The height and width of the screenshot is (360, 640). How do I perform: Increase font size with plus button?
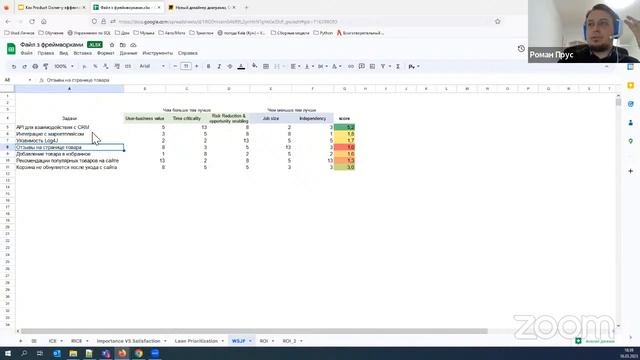197,66
